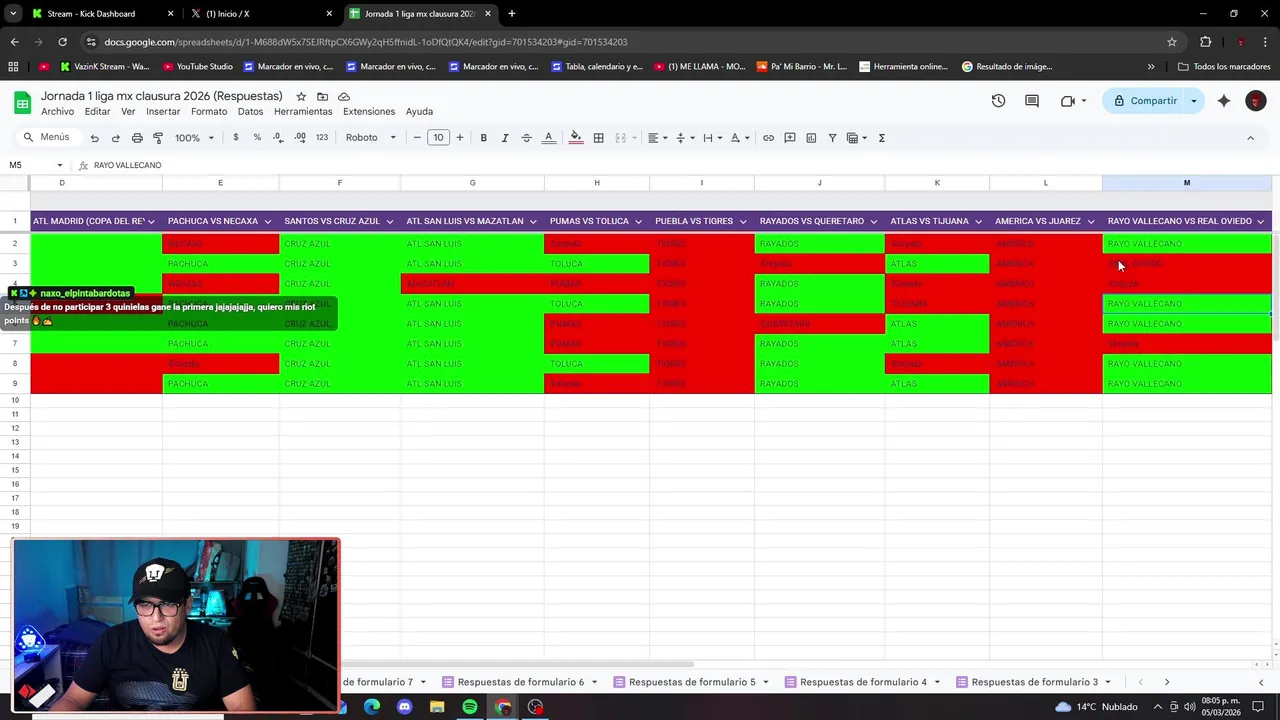Open the borders tool

(x=598, y=138)
